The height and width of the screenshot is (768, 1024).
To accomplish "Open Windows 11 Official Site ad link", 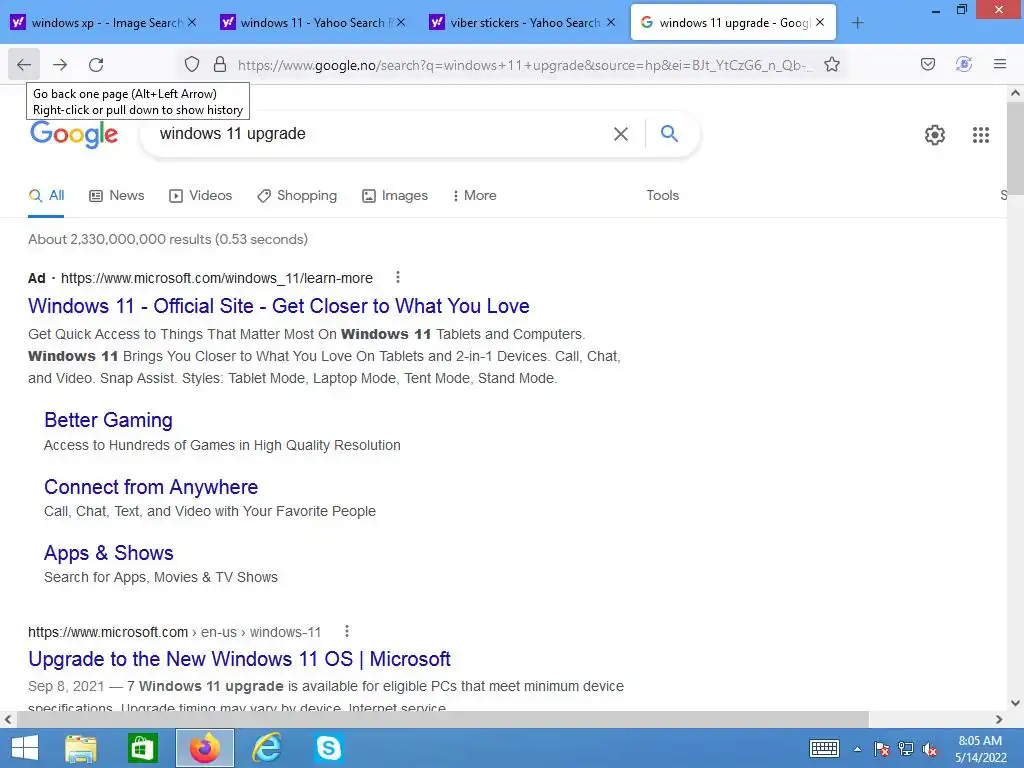I will 279,306.
